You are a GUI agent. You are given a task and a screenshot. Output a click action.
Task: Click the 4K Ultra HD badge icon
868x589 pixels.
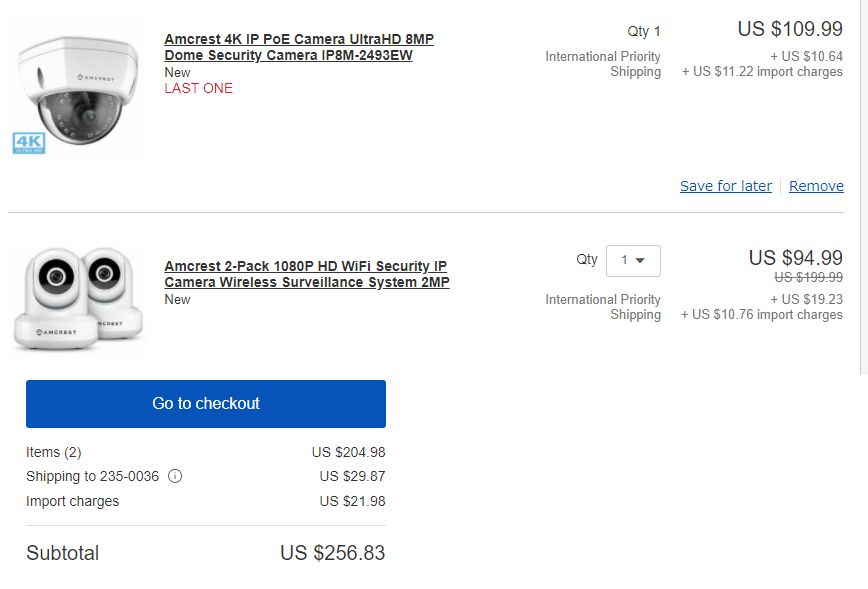click(x=28, y=143)
